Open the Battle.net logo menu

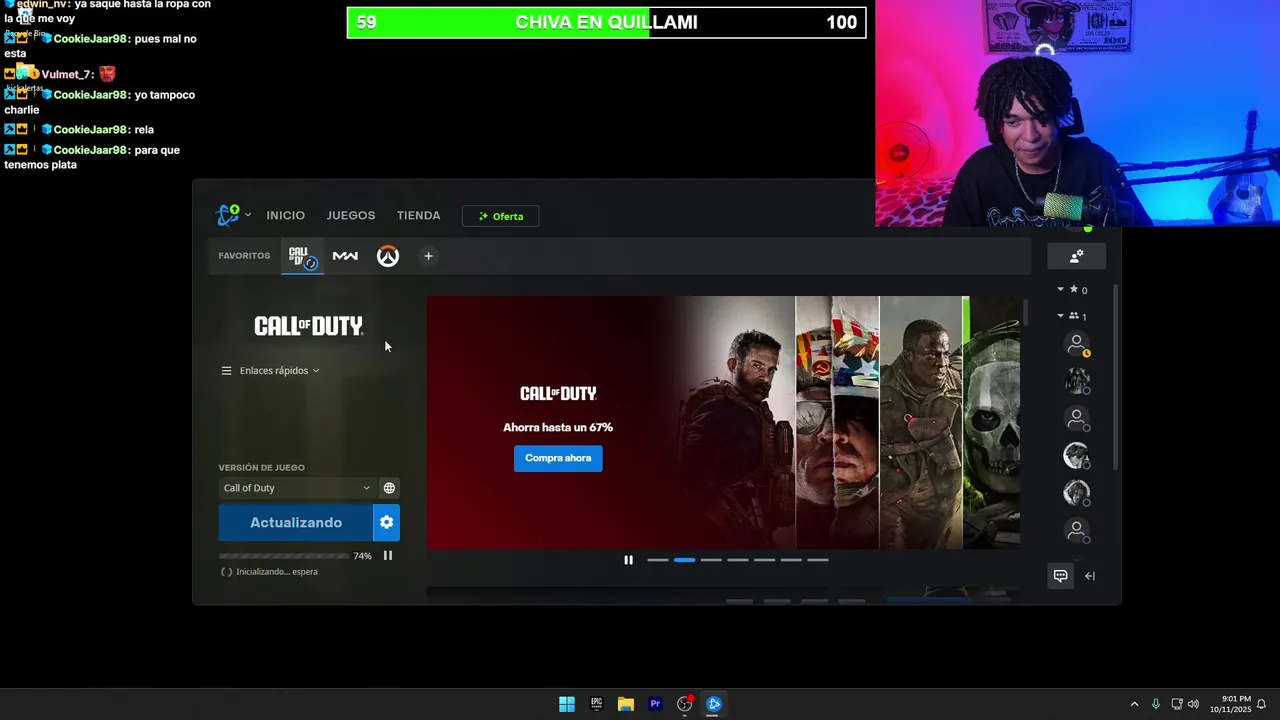pos(228,215)
